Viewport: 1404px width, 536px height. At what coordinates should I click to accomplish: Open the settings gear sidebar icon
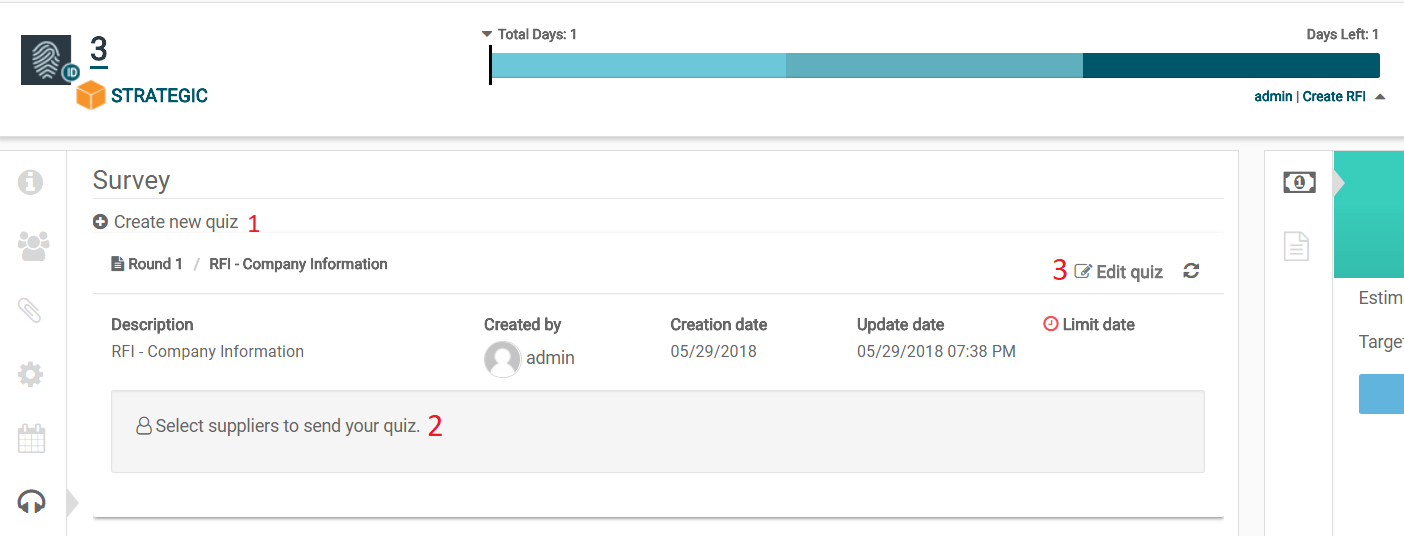tap(31, 375)
